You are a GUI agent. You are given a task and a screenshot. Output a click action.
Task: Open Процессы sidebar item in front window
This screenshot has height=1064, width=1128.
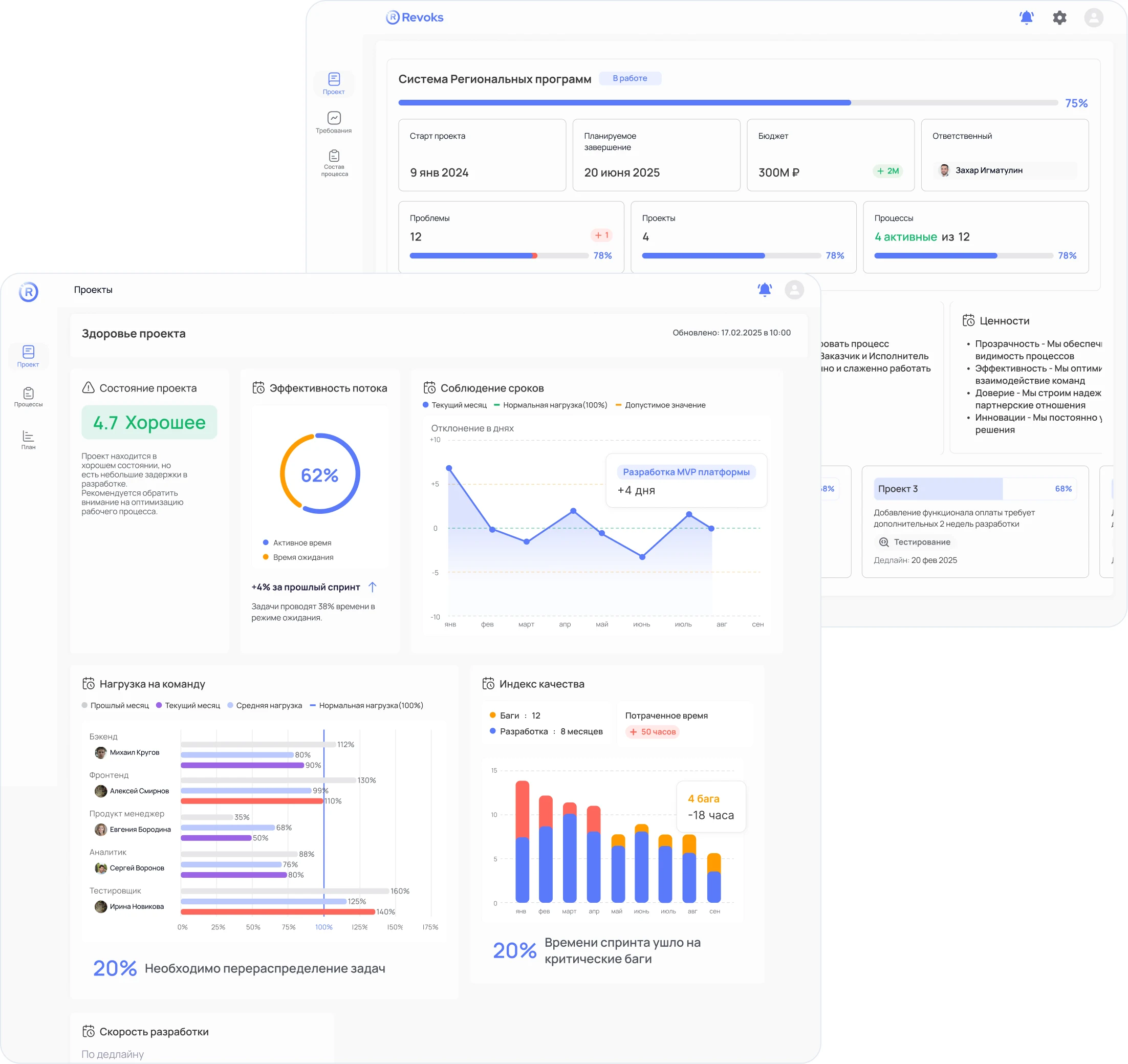[x=28, y=397]
